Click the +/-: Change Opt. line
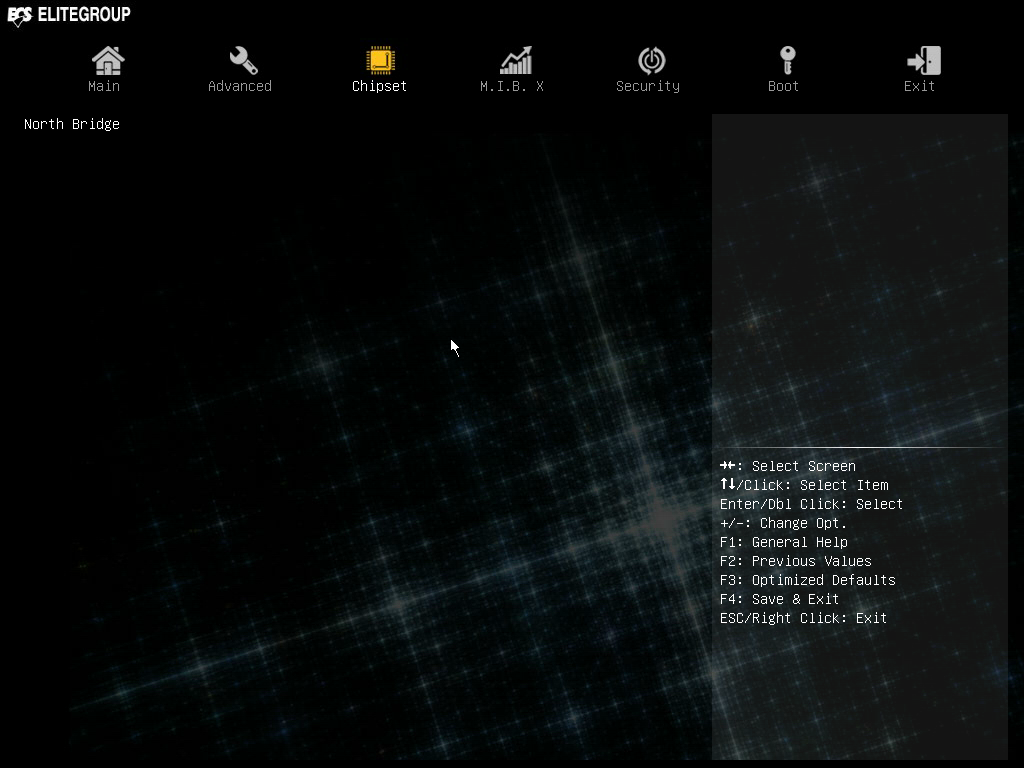This screenshot has height=768, width=1024. (783, 523)
